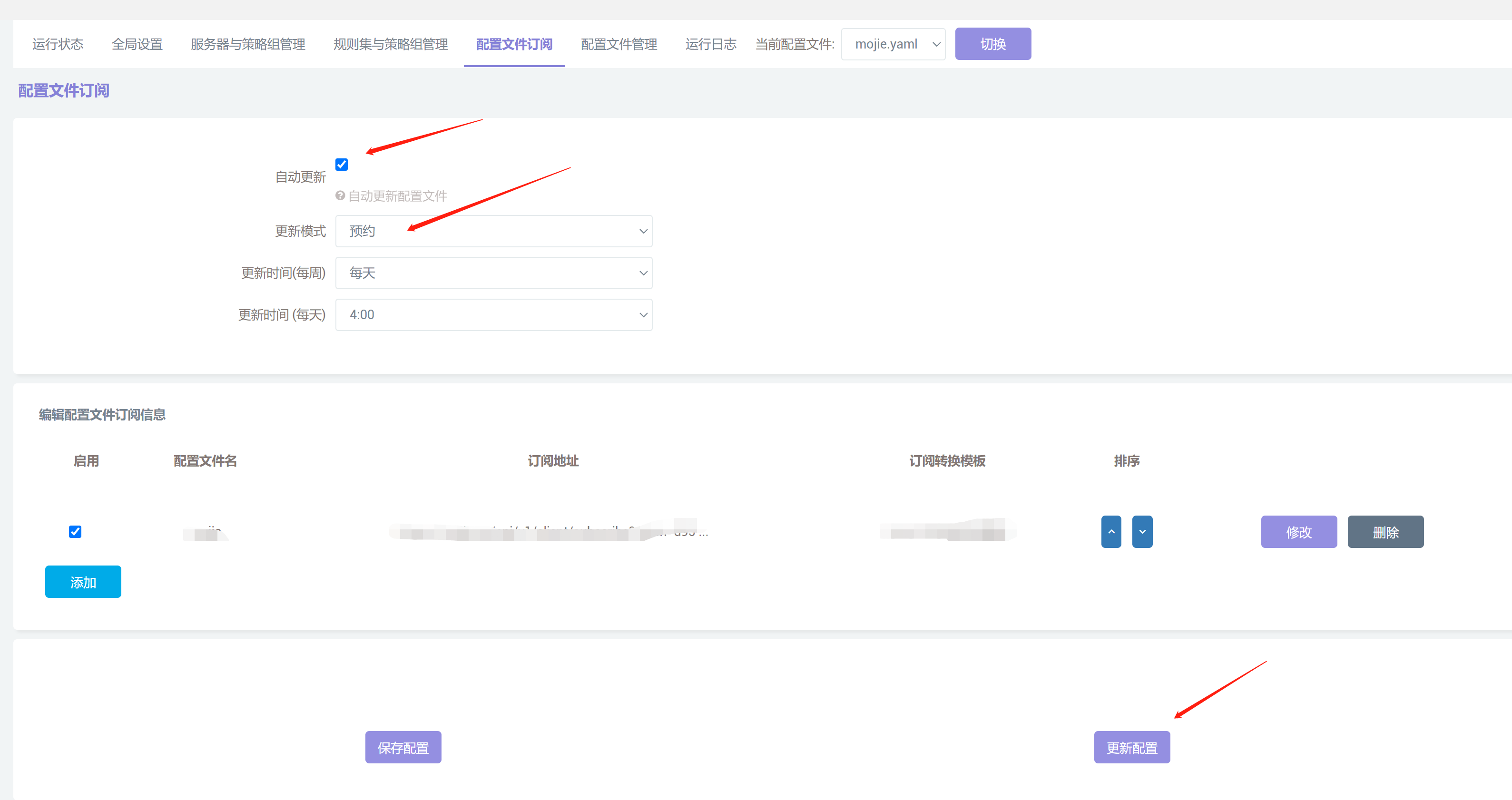This screenshot has height=800, width=1512.
Task: Click the 切换 button
Action: (x=992, y=43)
